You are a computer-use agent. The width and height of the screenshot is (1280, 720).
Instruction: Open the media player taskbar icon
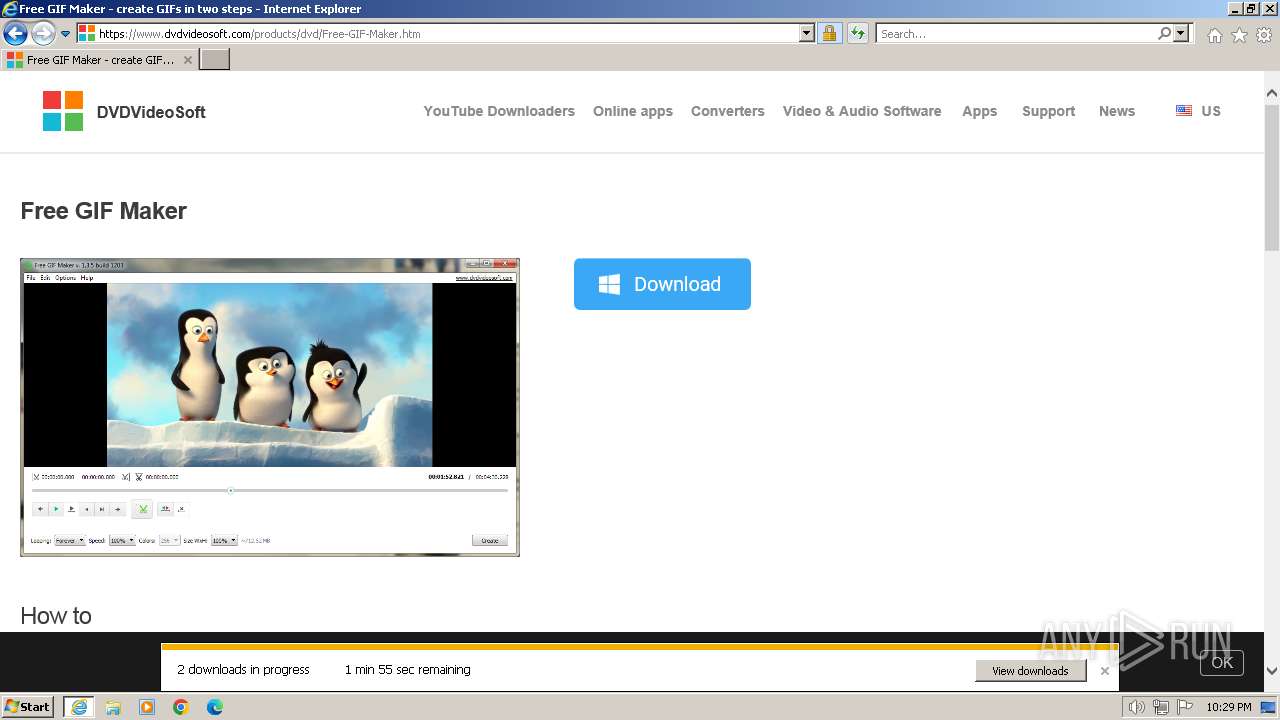click(x=147, y=707)
